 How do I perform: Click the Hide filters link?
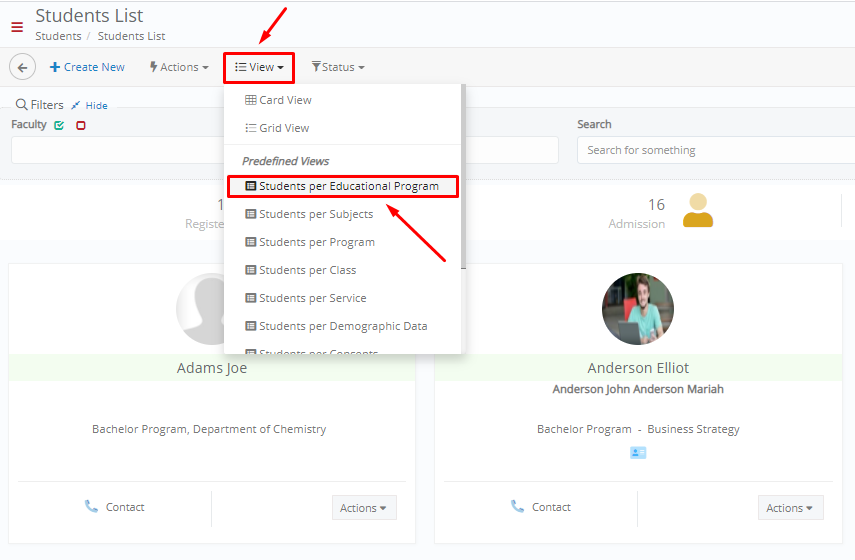pyautogui.click(x=96, y=106)
